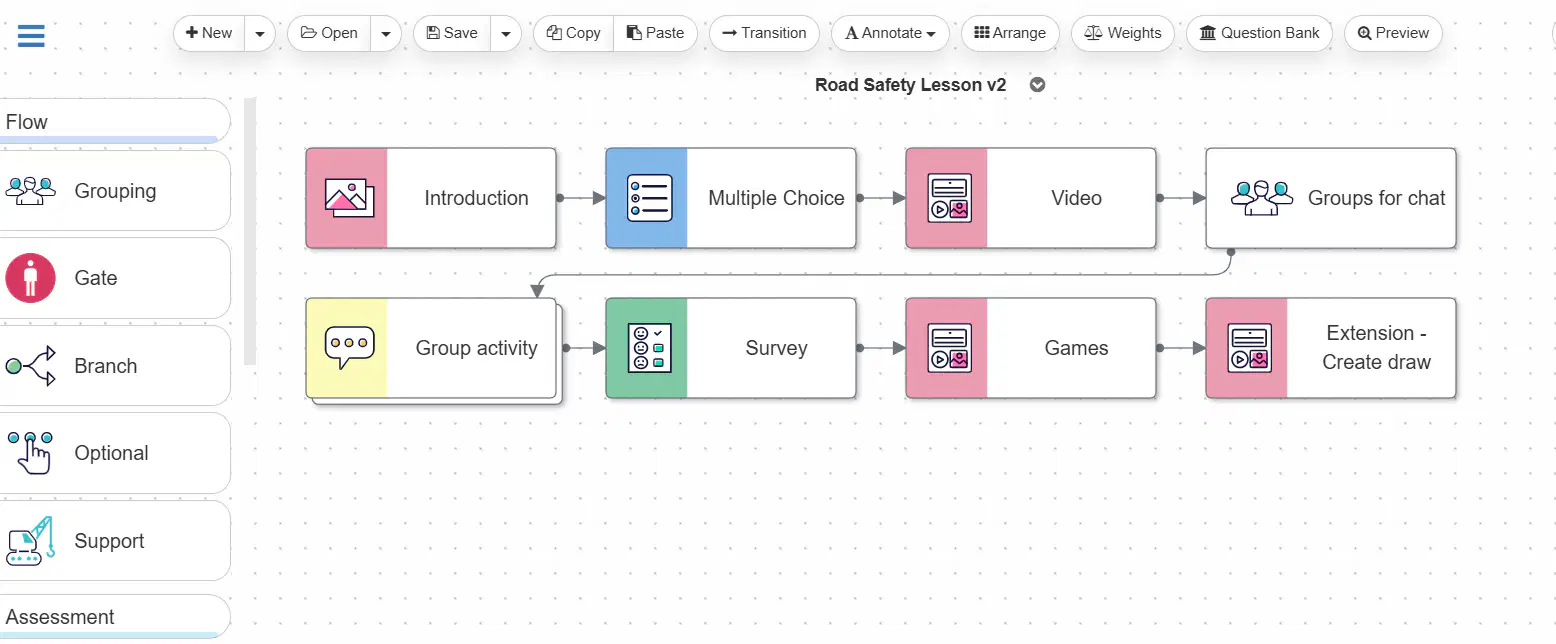
Task: Expand the Open button dropdown arrow
Action: point(386,33)
